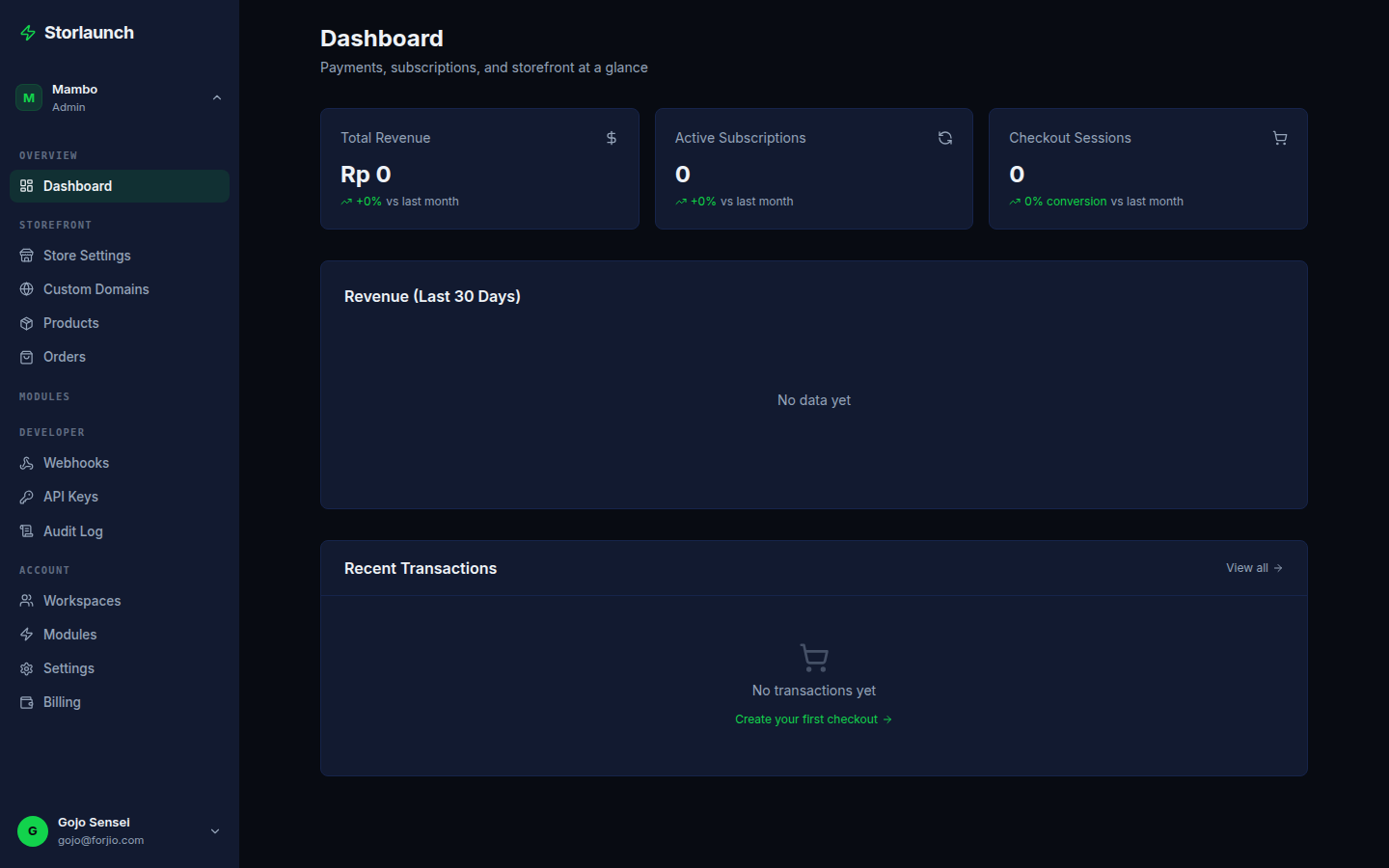Click the Workspaces people icon
The image size is (1389, 868).
[x=26, y=601]
